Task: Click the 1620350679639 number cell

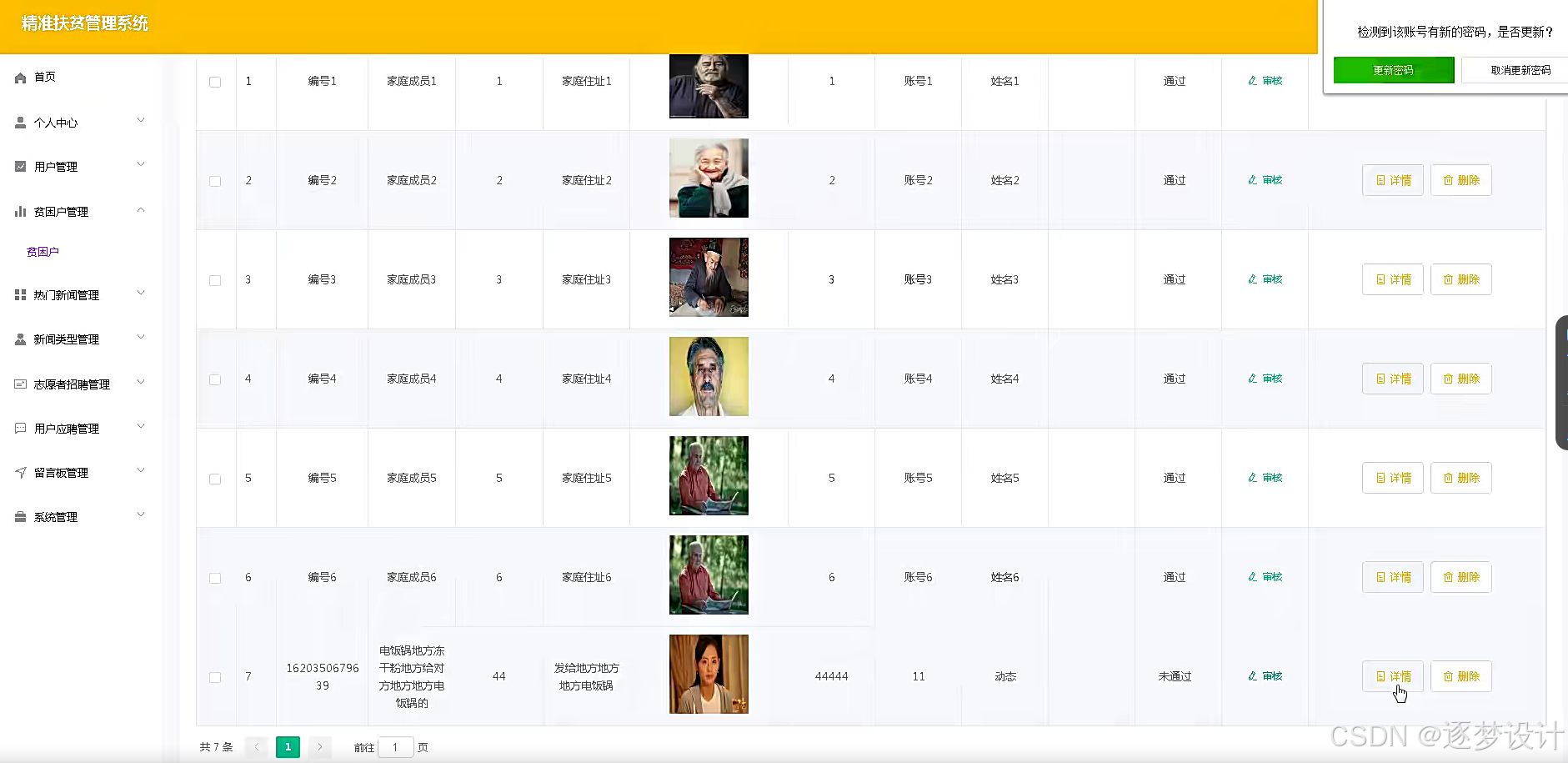Action: point(323,677)
